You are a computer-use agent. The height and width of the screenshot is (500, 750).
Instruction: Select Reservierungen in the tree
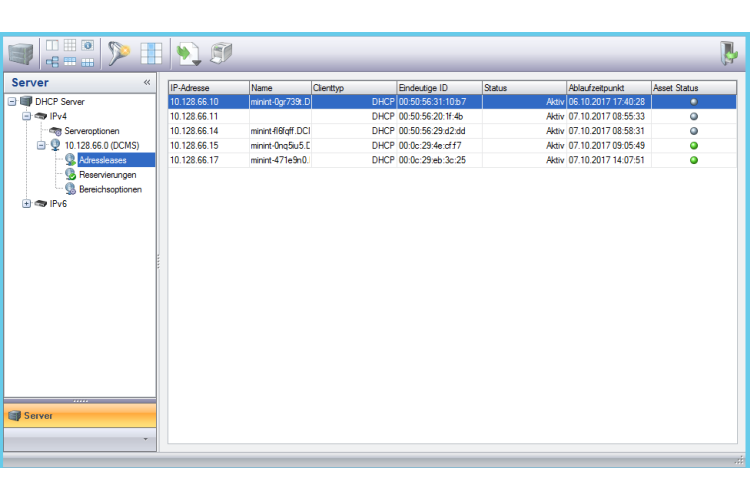click(x=107, y=174)
